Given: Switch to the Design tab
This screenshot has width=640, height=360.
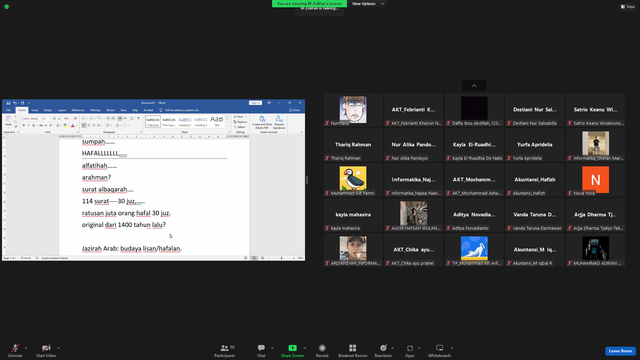Looking at the screenshot, I should tap(48, 110).
